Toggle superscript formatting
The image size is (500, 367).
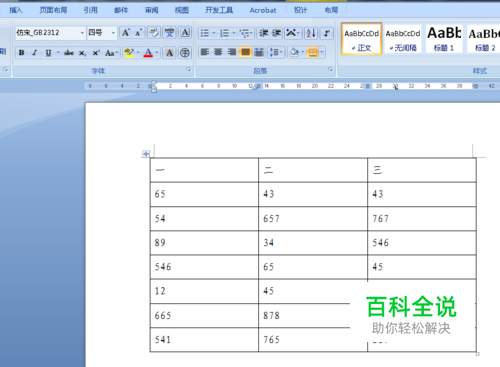coord(96,53)
